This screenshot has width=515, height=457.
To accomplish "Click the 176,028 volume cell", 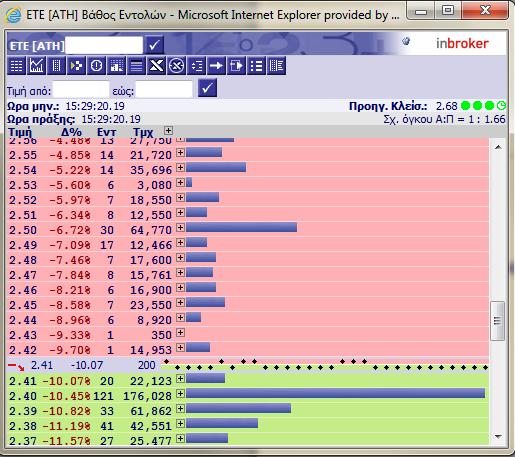I will [147, 396].
